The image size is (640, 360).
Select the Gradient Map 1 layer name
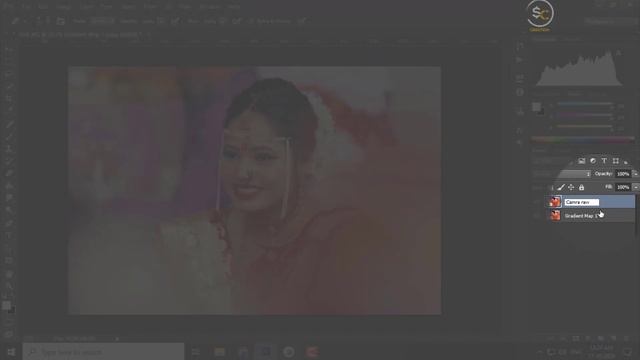(x=581, y=216)
